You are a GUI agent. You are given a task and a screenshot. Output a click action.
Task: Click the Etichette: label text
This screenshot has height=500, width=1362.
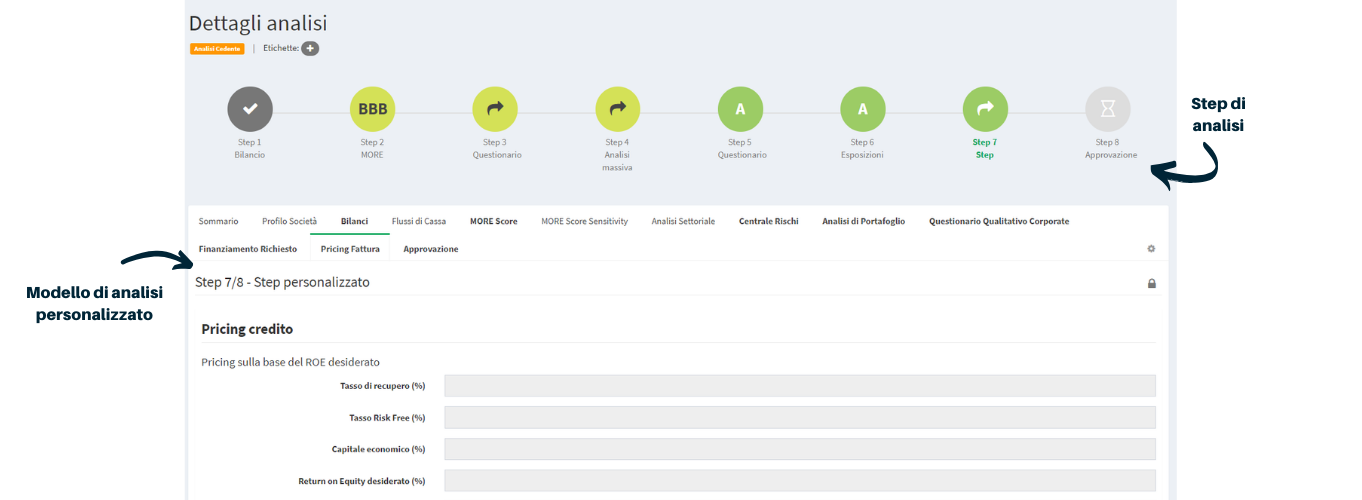pyautogui.click(x=280, y=48)
